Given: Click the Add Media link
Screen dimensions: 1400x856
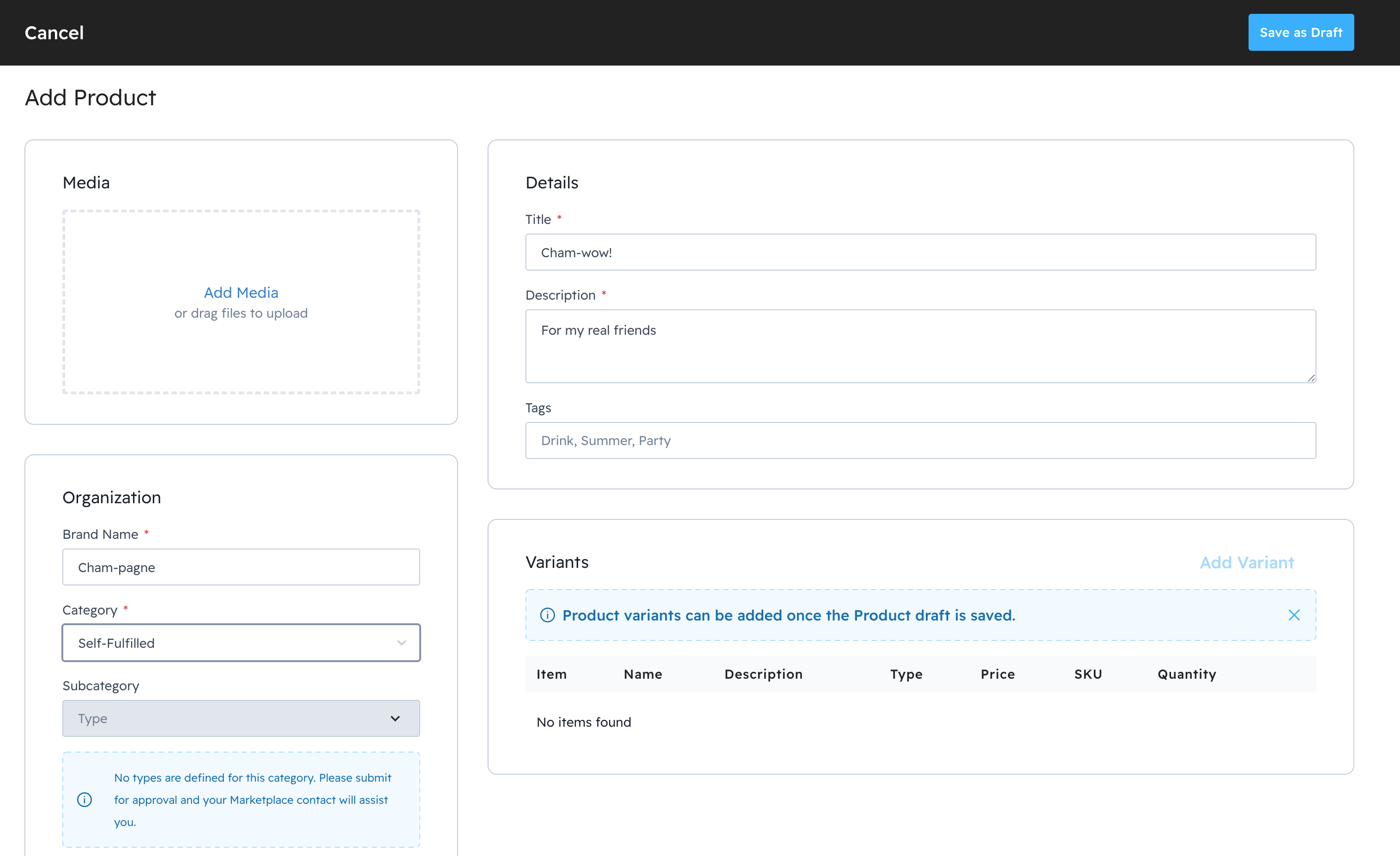Looking at the screenshot, I should click(241, 293).
